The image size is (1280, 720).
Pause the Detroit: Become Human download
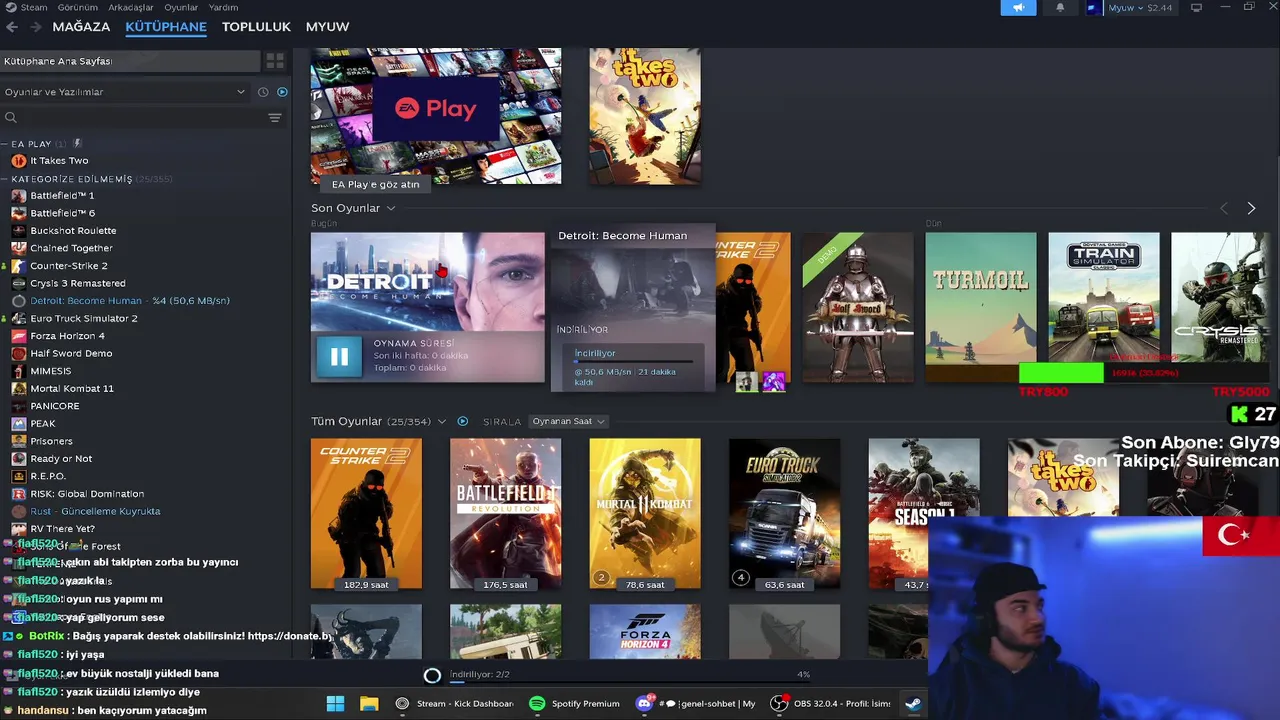339,356
